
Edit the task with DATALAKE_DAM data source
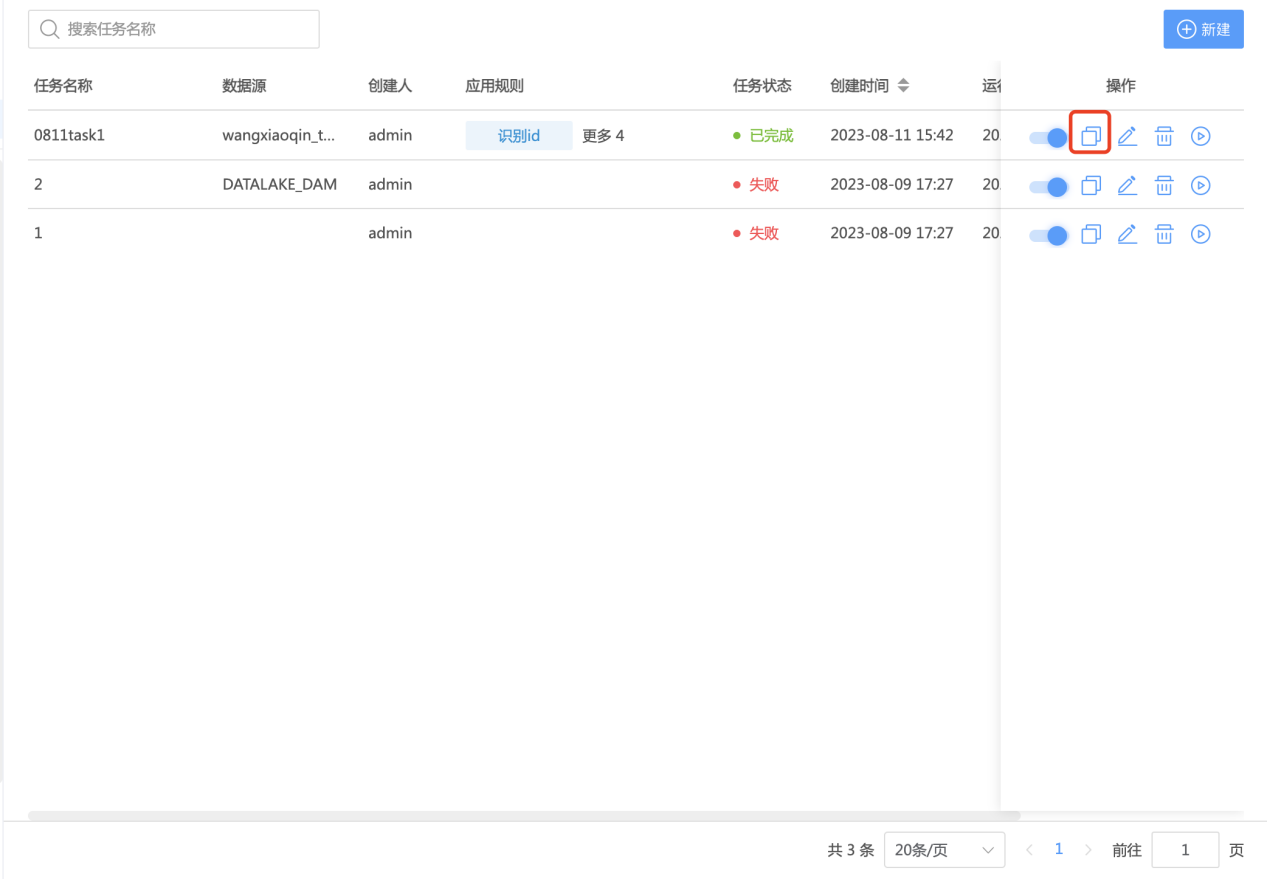click(x=1127, y=185)
